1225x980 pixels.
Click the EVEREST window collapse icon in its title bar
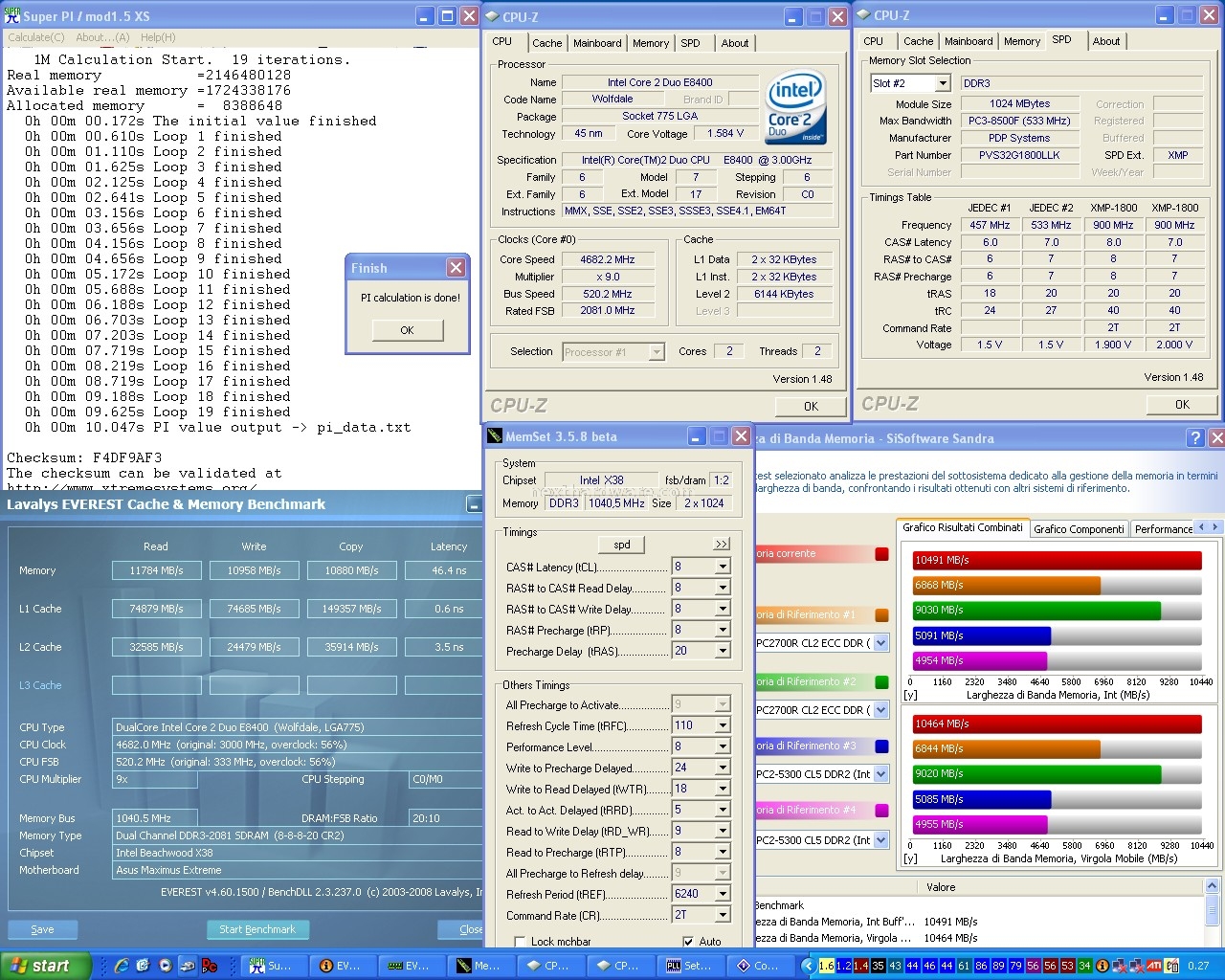473,504
